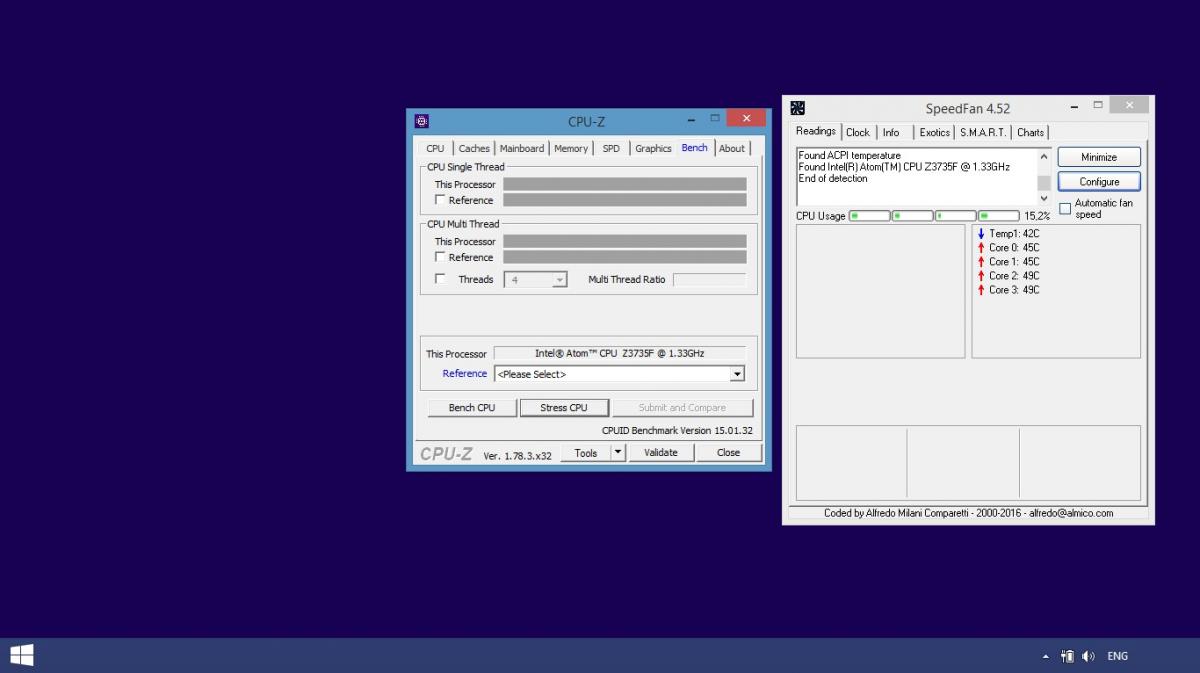
Task: Open the About tab
Action: [x=732, y=148]
